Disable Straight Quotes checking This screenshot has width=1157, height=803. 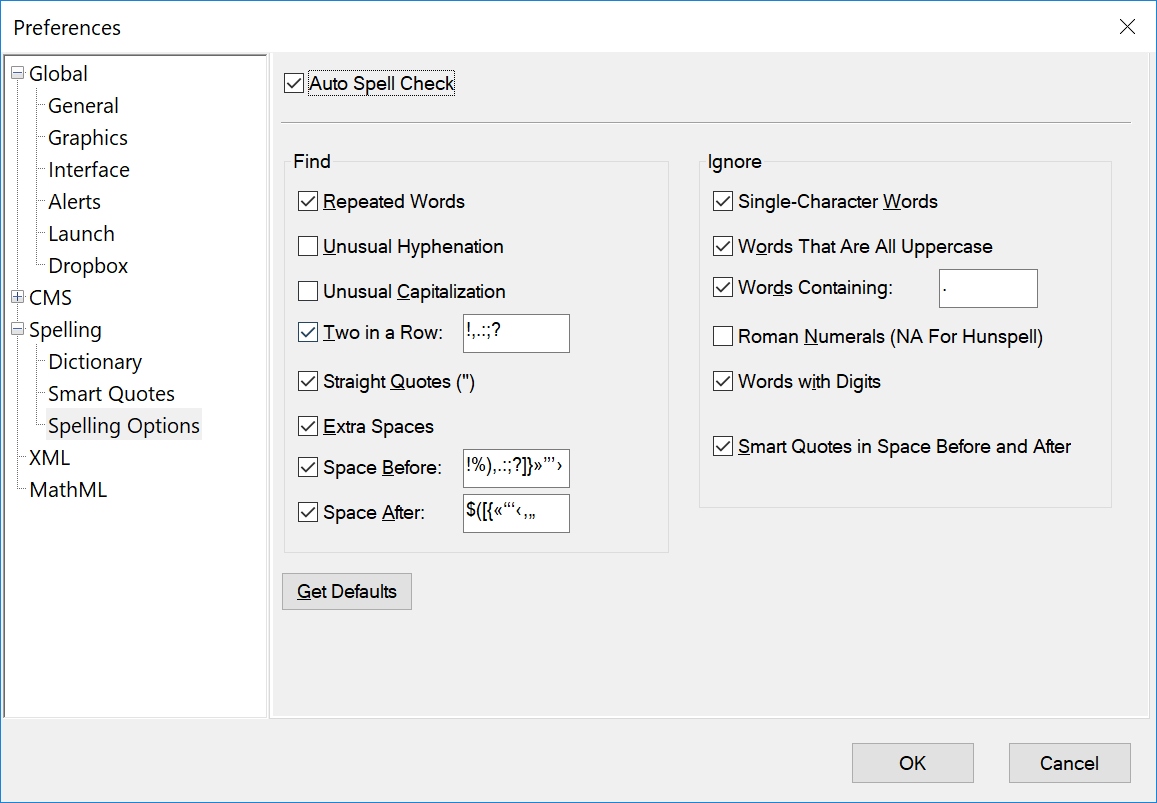tap(307, 381)
